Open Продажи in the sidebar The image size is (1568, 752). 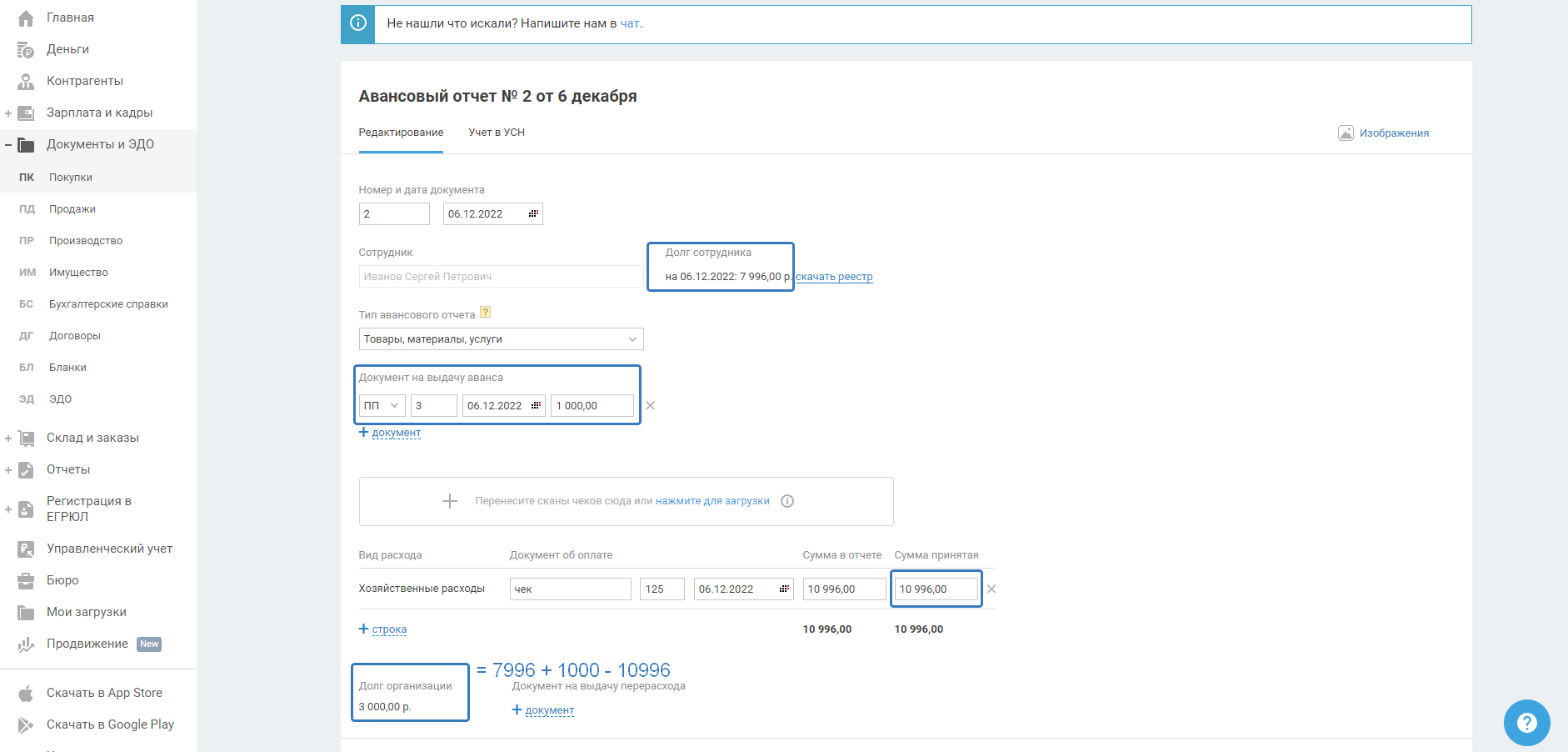[72, 209]
